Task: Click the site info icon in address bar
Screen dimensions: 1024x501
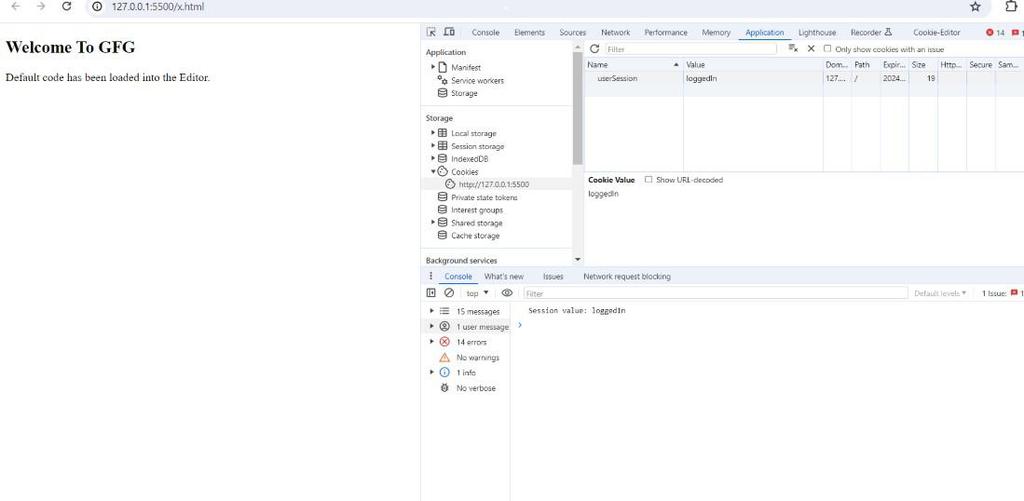Action: tap(97, 7)
